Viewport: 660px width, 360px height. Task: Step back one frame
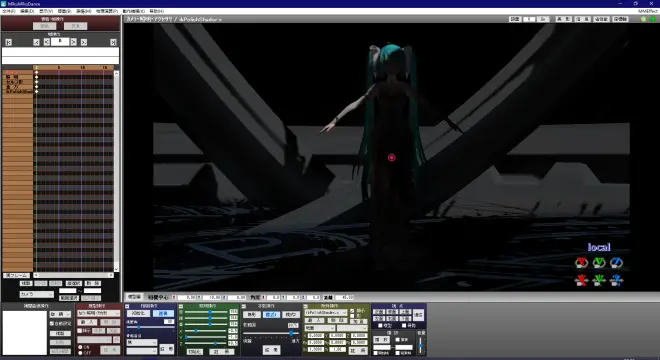[47, 42]
